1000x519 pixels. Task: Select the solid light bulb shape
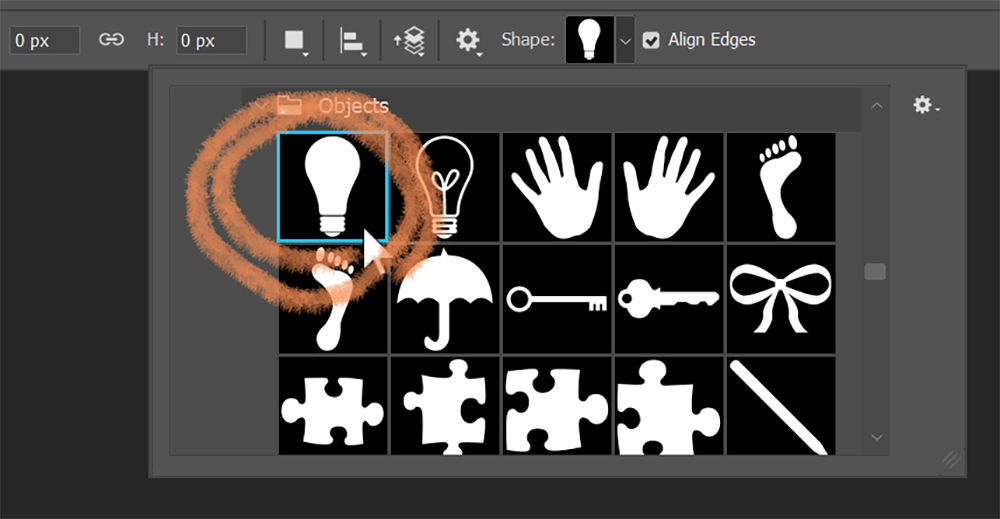click(x=333, y=187)
